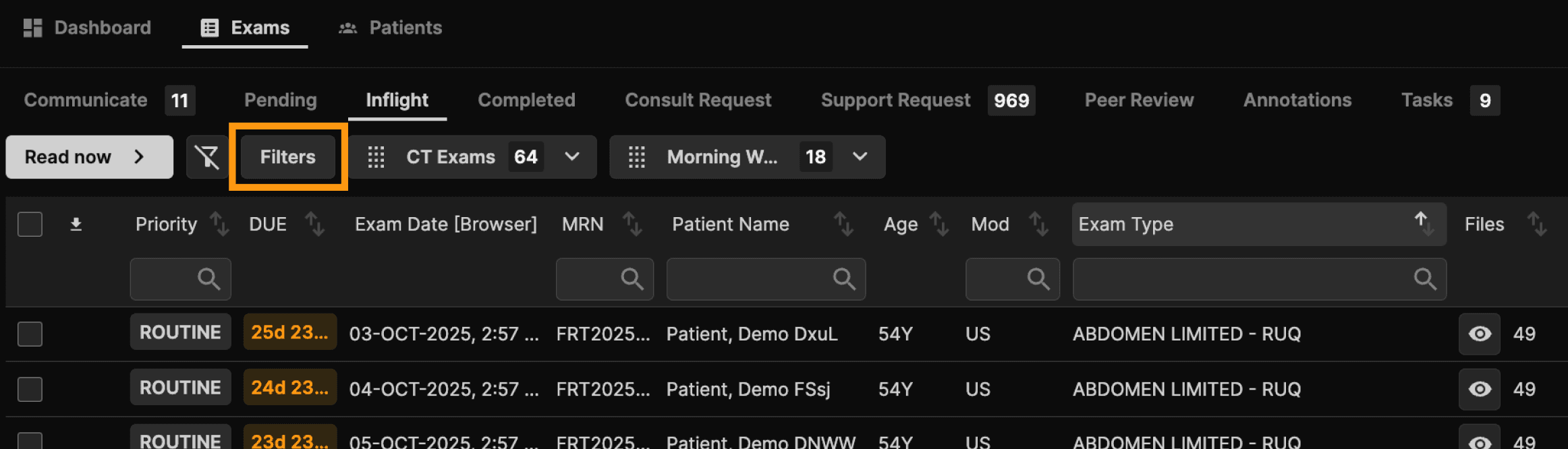The height and width of the screenshot is (449, 1568).
Task: Check the row for Patient, Demo DxuL
Action: [30, 334]
